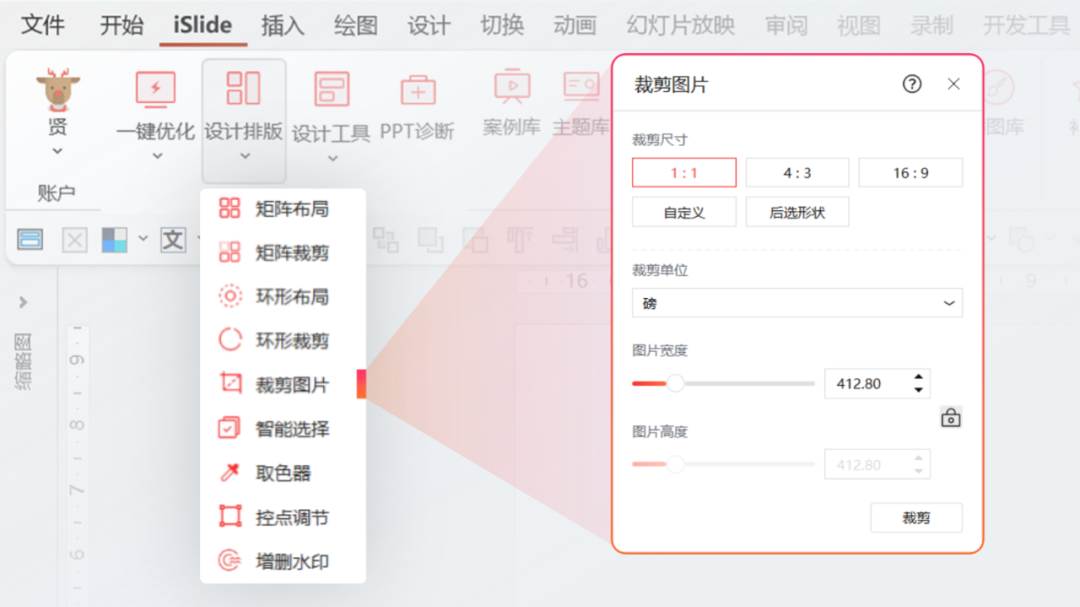Toggle the aspect ratio lock icon

pos(951,418)
